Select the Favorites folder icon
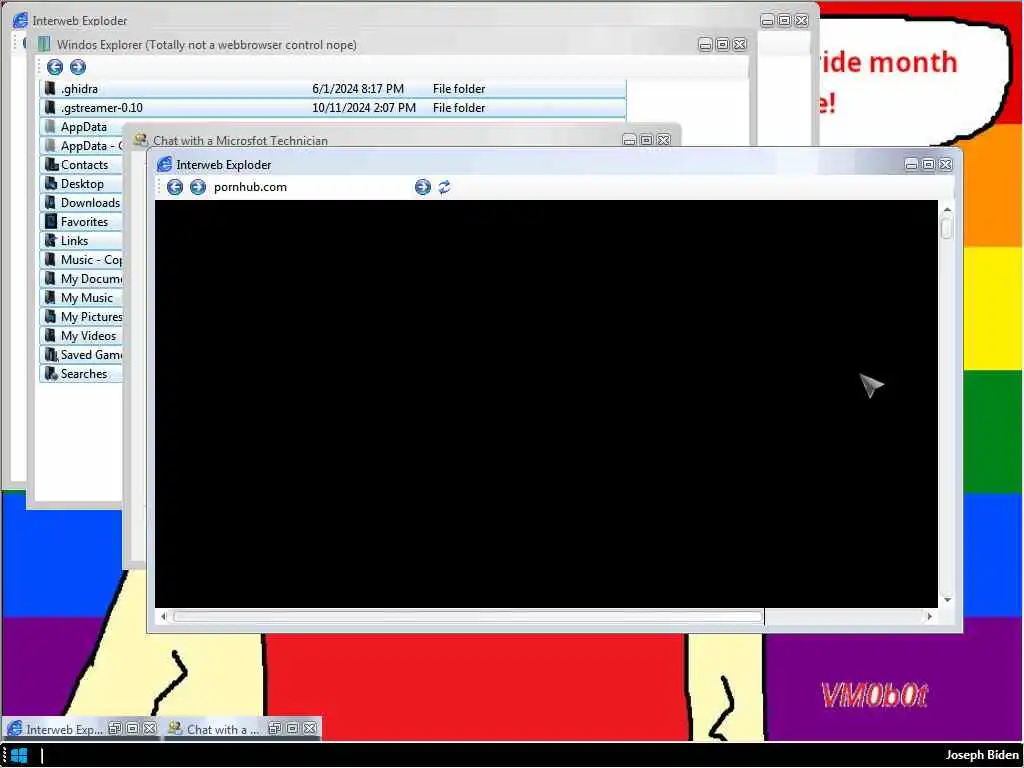 [x=50, y=221]
